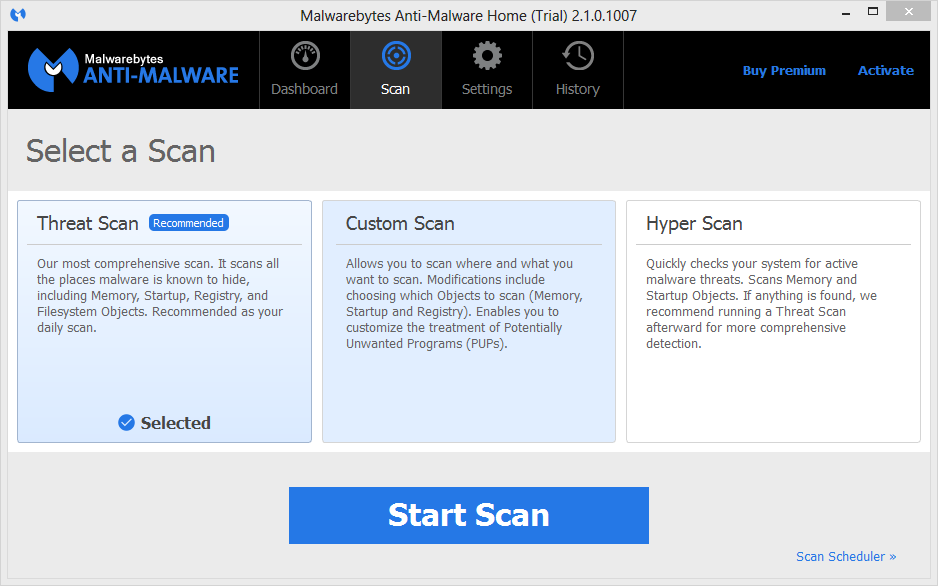Start the scan with the blue button
This screenshot has width=938, height=586.
click(x=469, y=515)
